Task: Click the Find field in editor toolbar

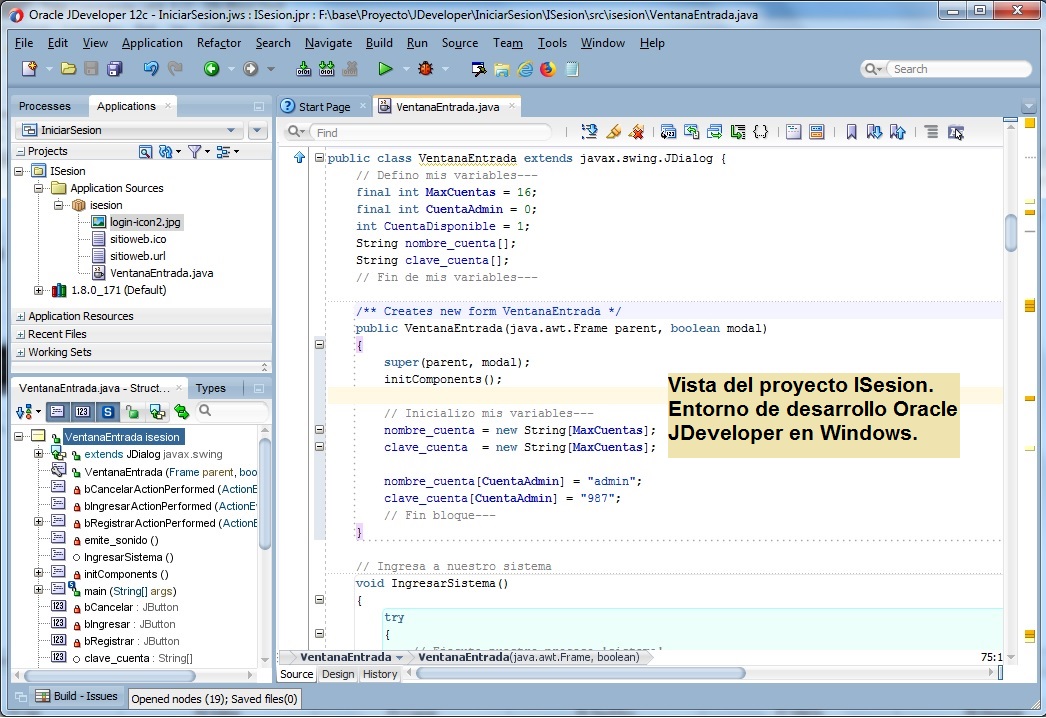Action: [x=433, y=133]
